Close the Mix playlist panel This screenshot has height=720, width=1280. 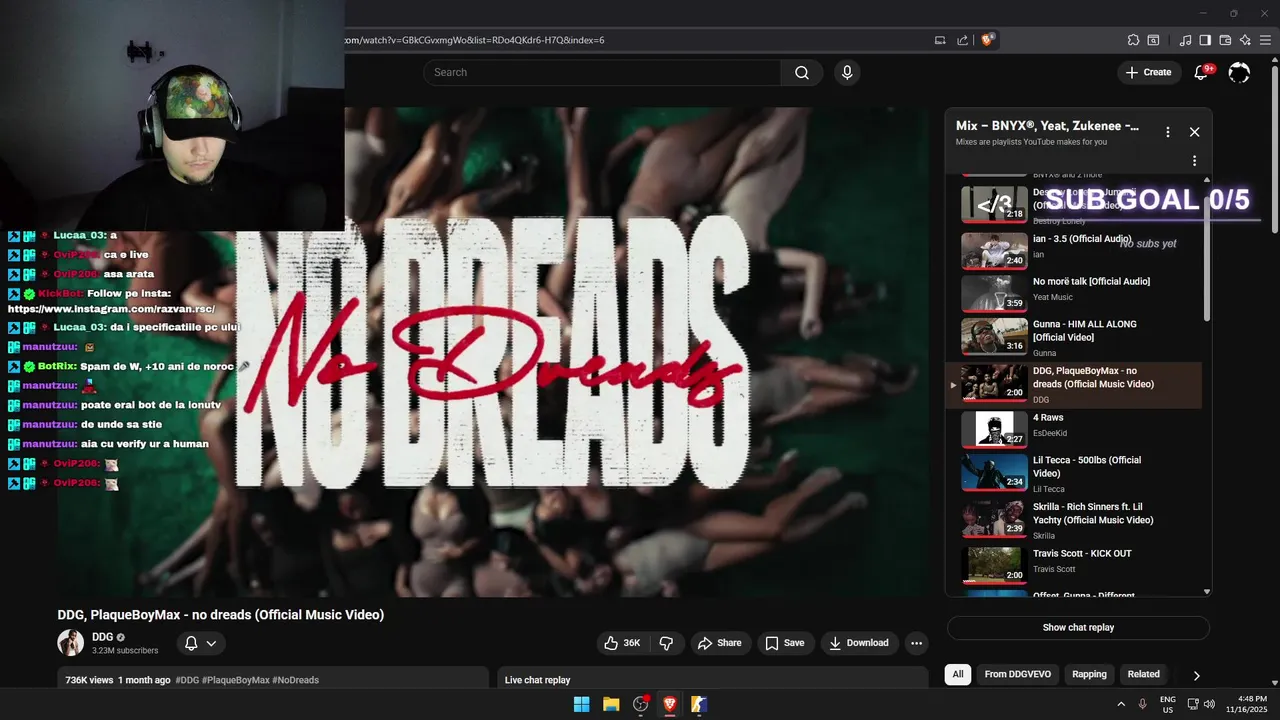coord(1194,132)
